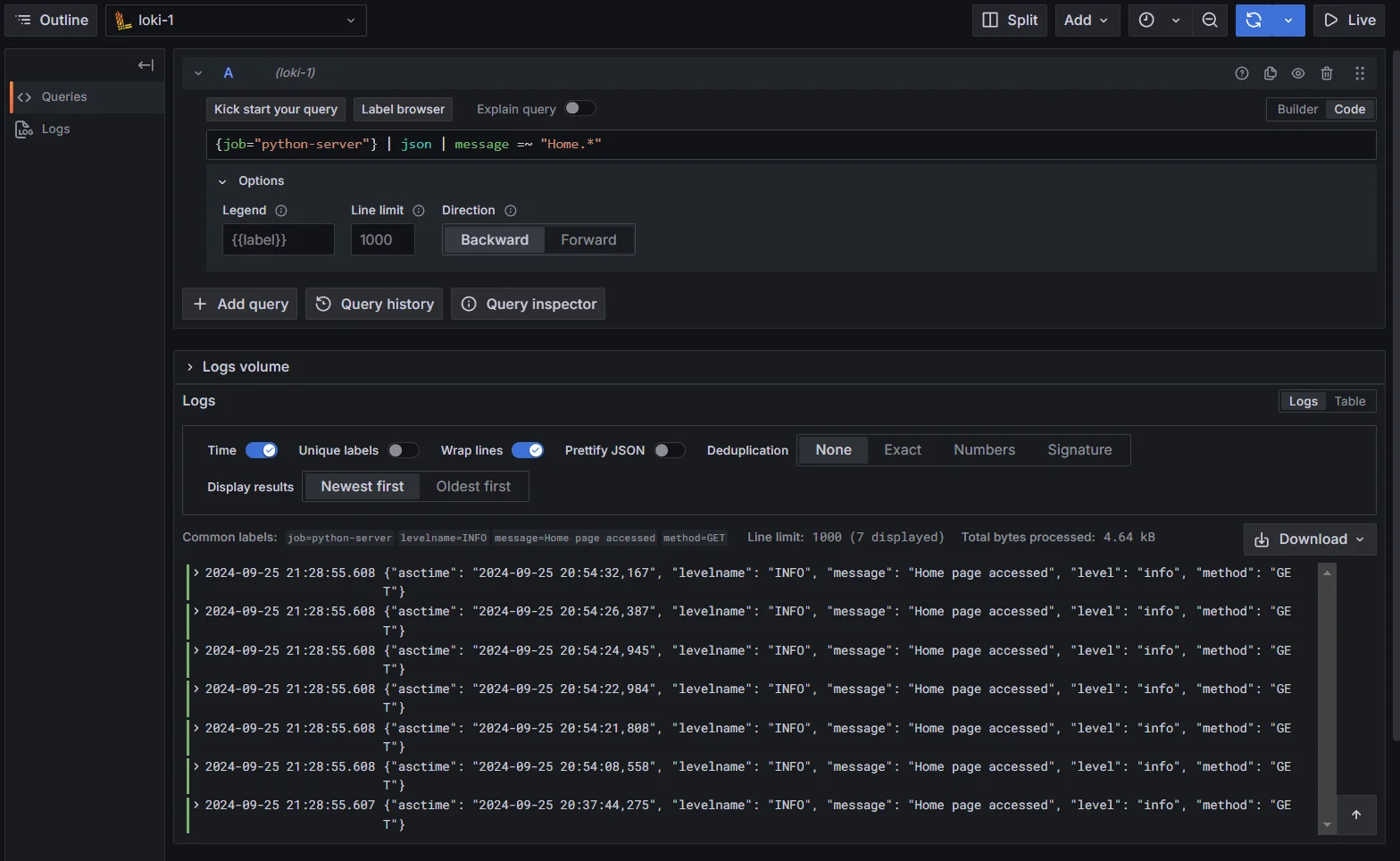Viewport: 1400px width, 861px height.
Task: Click method=GET common label
Action: click(x=694, y=538)
